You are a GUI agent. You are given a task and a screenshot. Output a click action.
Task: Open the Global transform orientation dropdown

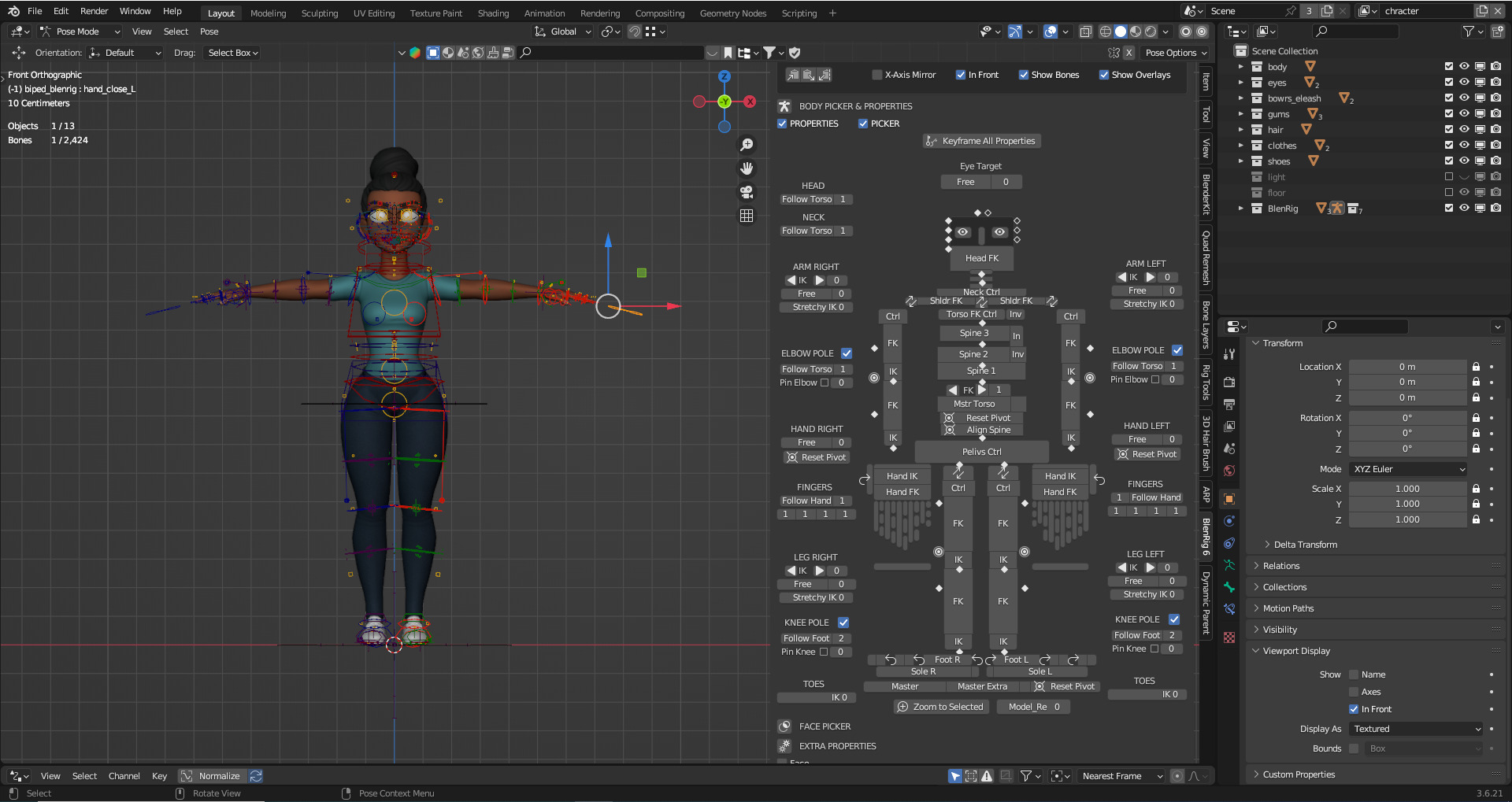pos(563,31)
